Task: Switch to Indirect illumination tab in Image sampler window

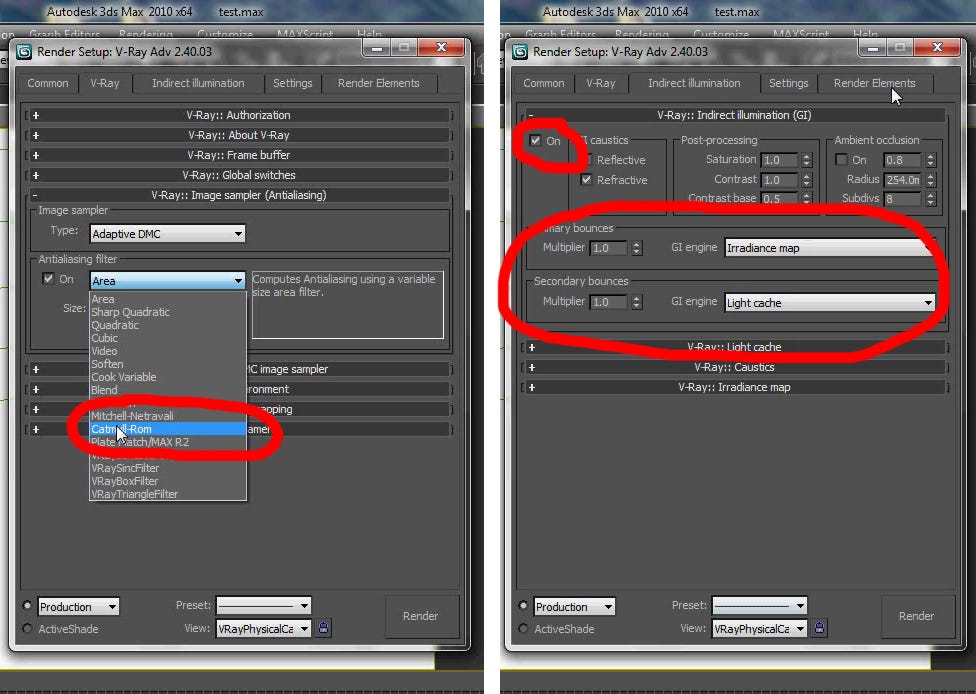Action: [x=198, y=83]
